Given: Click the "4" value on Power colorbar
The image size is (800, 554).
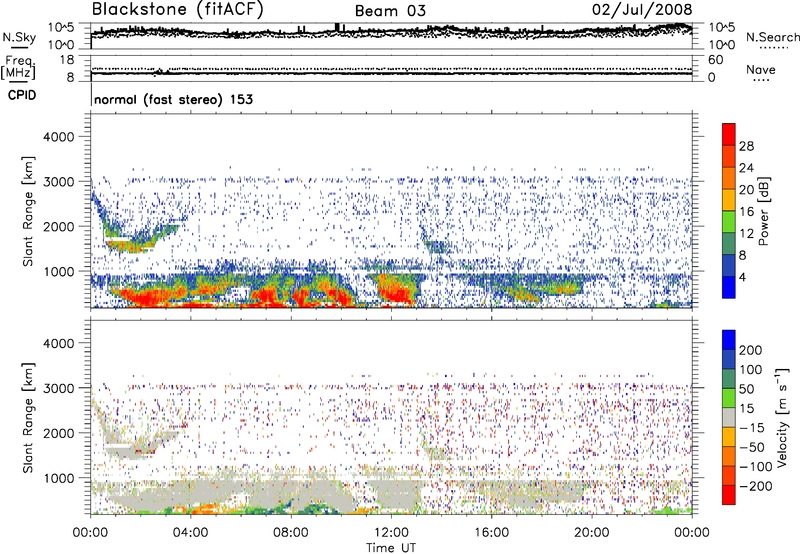Looking at the screenshot, I should 743,277.
